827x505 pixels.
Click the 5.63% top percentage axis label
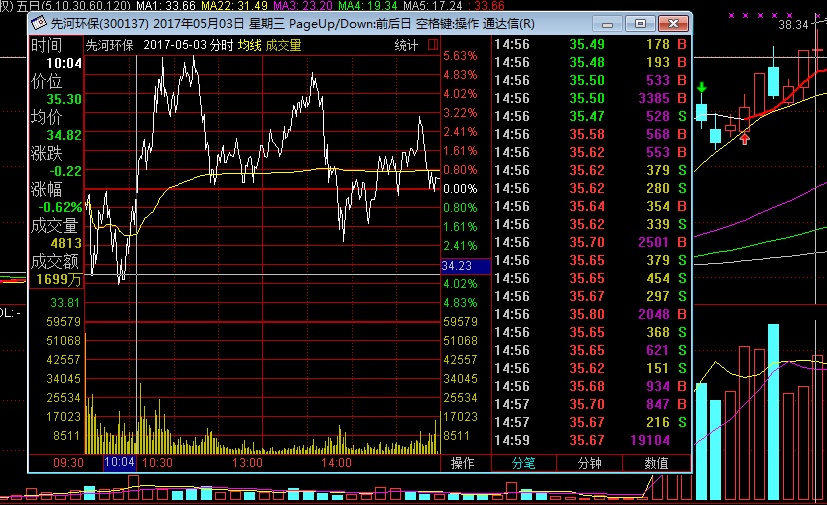click(x=460, y=56)
